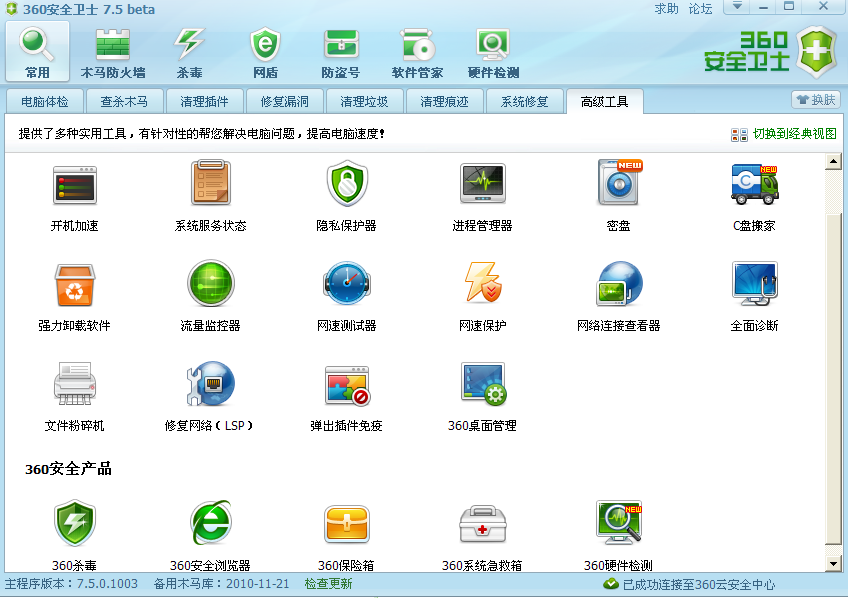
Task: Open the 流量监控器 radar icon
Action: pyautogui.click(x=210, y=283)
